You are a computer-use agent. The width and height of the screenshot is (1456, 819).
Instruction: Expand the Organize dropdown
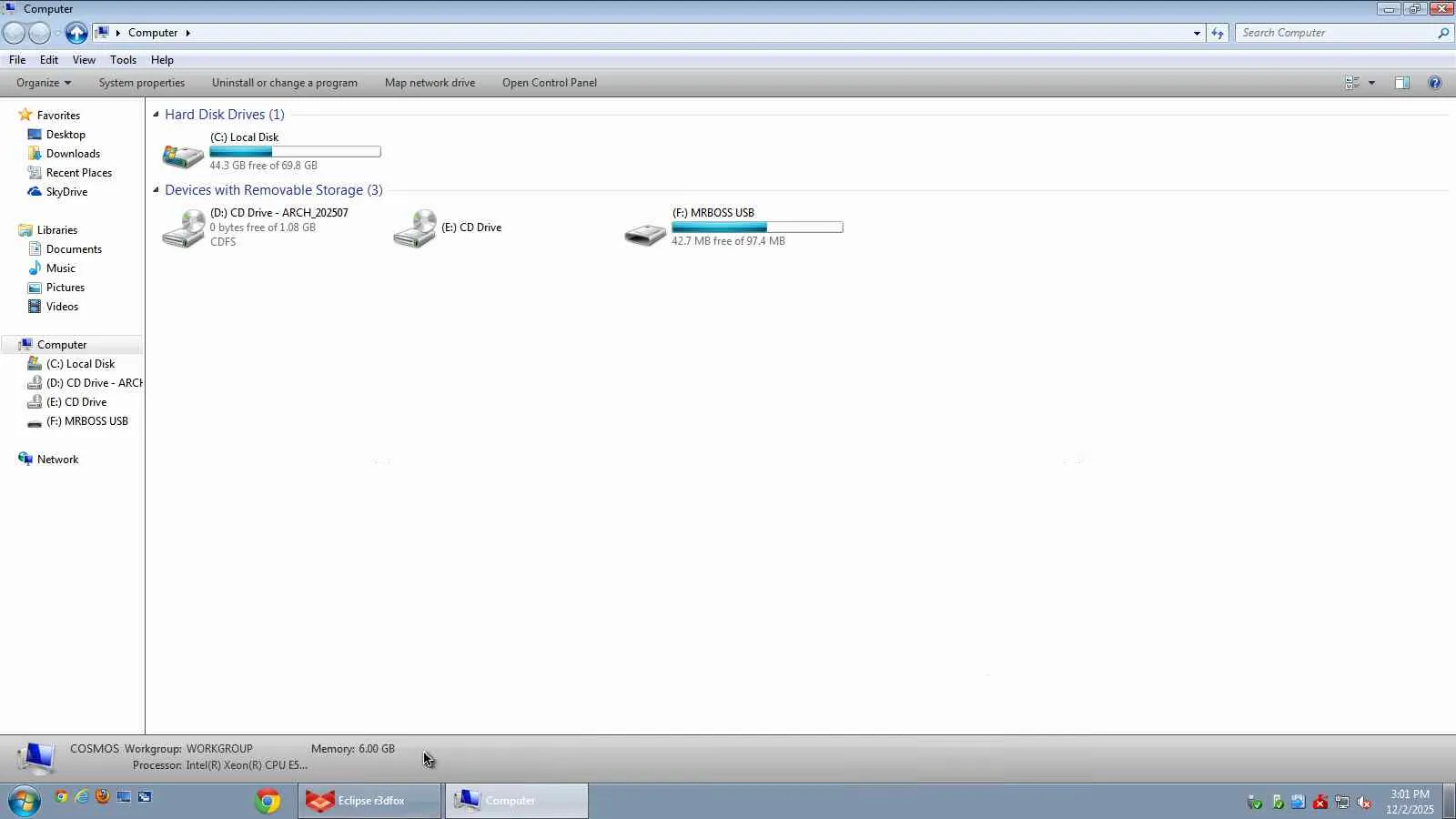44,83
